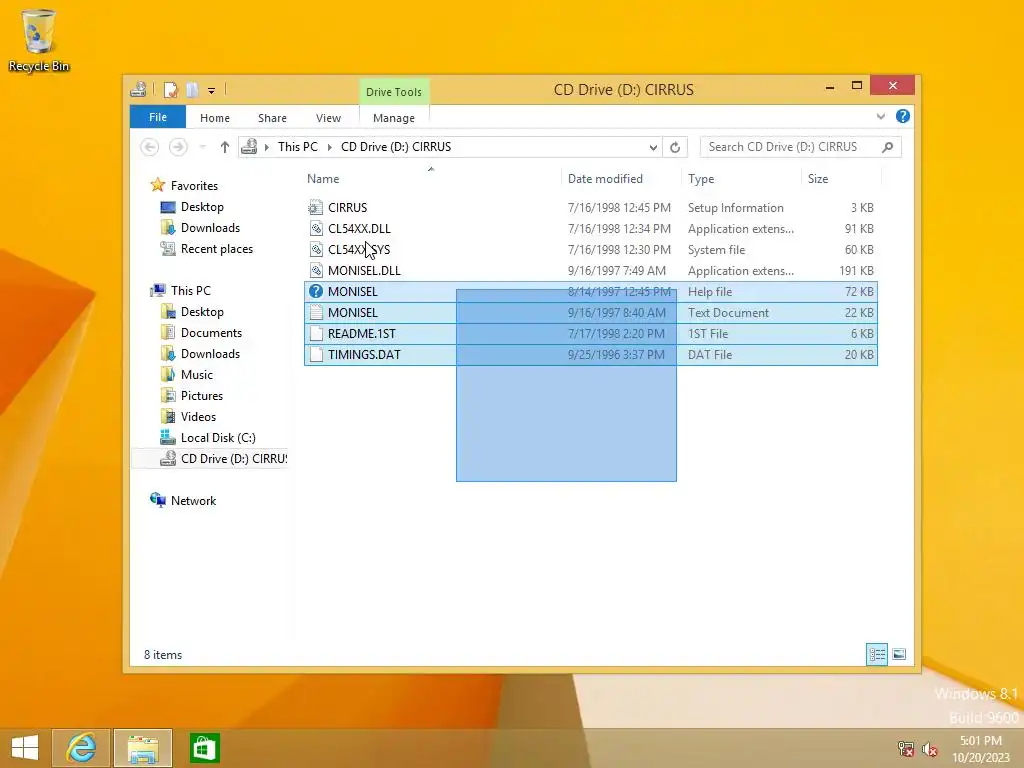1024x768 pixels.
Task: Go up one level with Up arrow
Action: pos(225,147)
